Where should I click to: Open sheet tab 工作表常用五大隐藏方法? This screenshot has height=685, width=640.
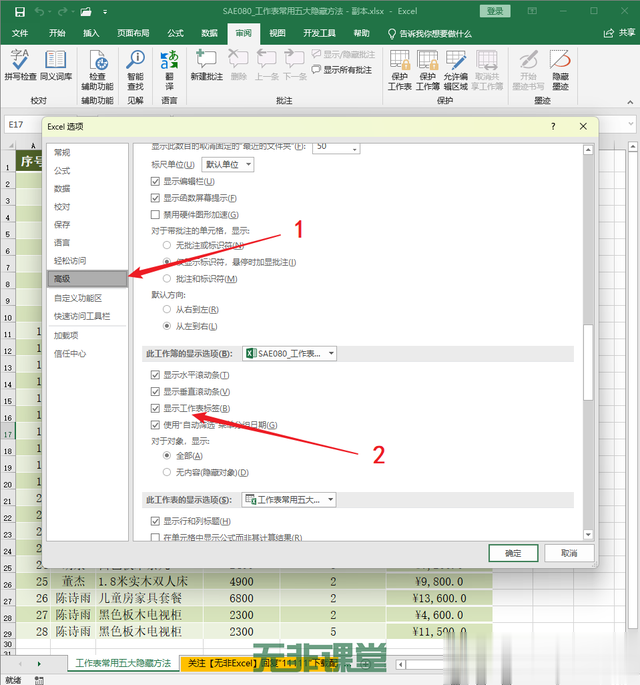point(123,663)
